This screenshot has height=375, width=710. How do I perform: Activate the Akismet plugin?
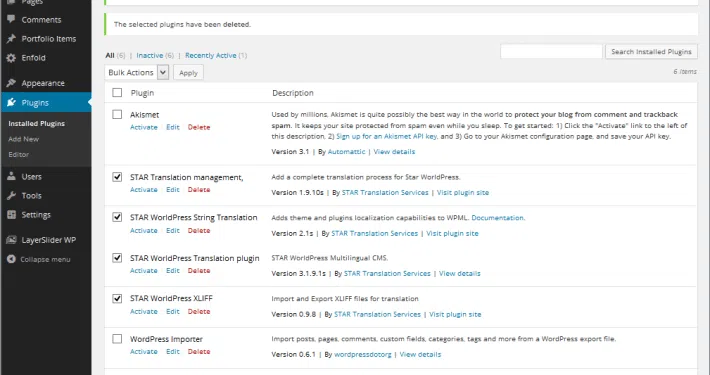click(x=144, y=127)
